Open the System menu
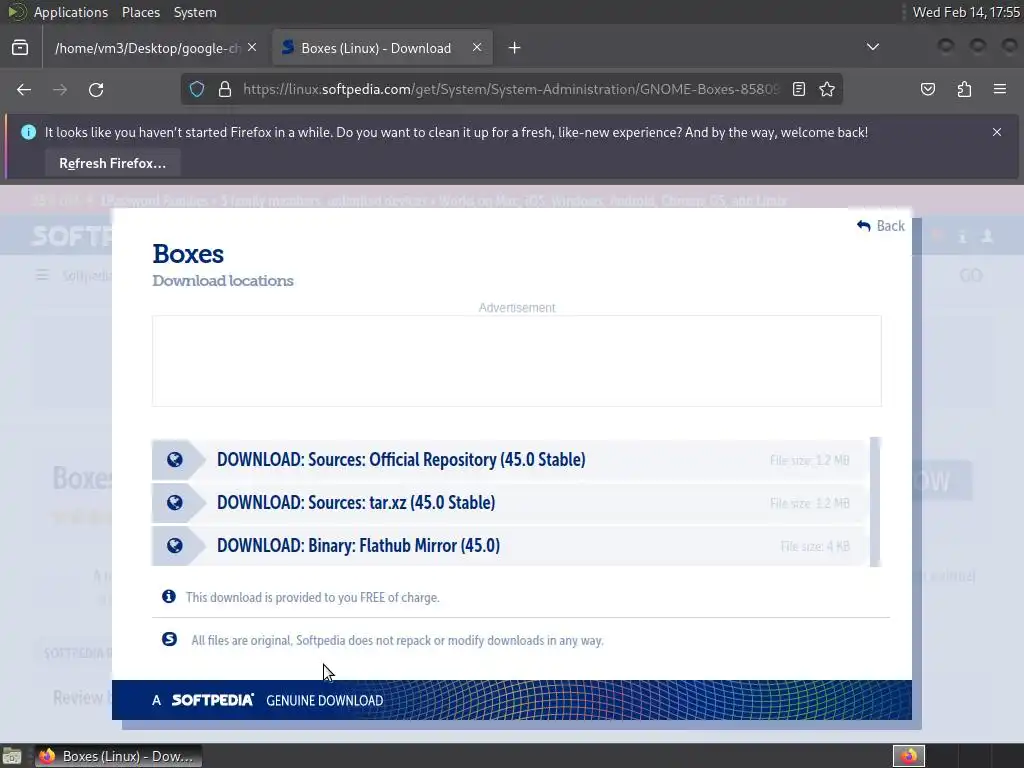1024x768 pixels. tap(195, 12)
